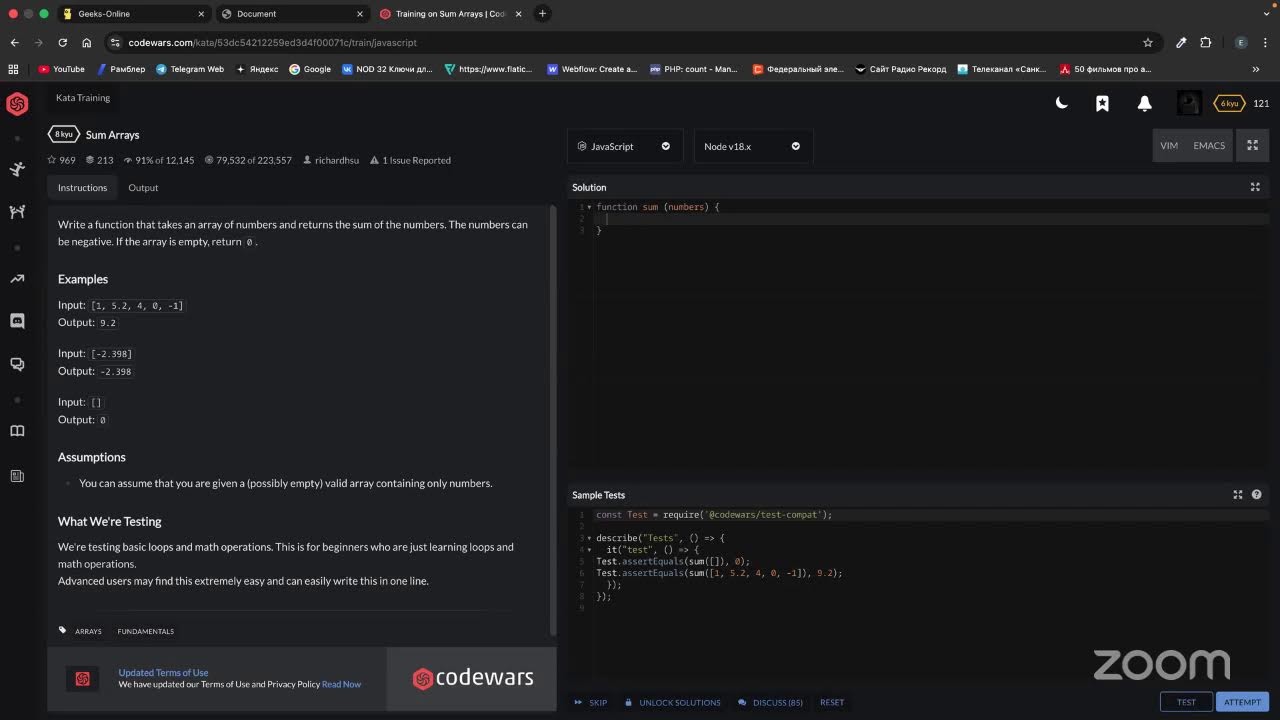Open the Codewars home logo in sidebar
This screenshot has width=1280, height=720.
click(x=17, y=103)
